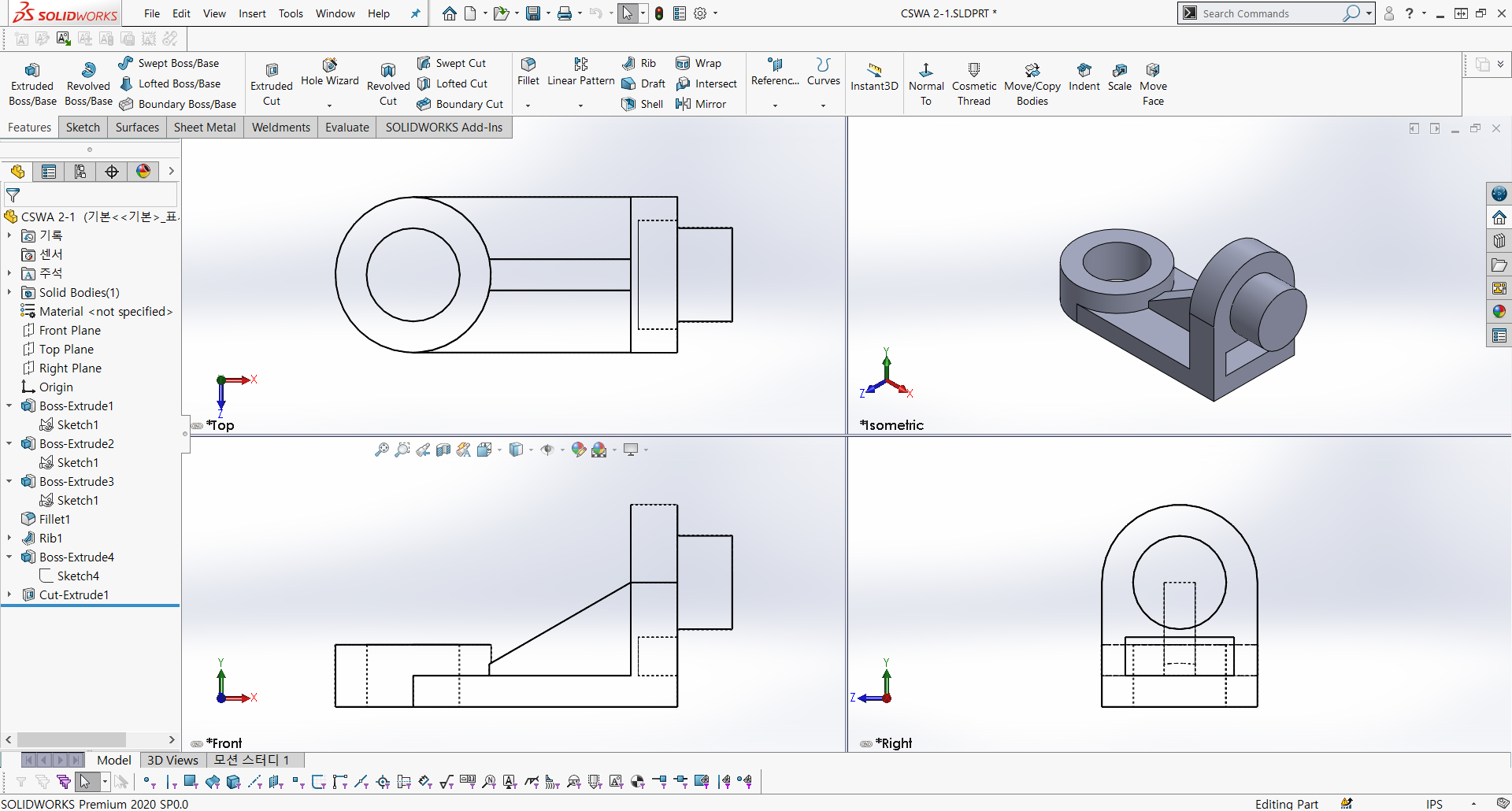Click the Cosmetic Thread tool
The image size is (1512, 811).
click(974, 83)
